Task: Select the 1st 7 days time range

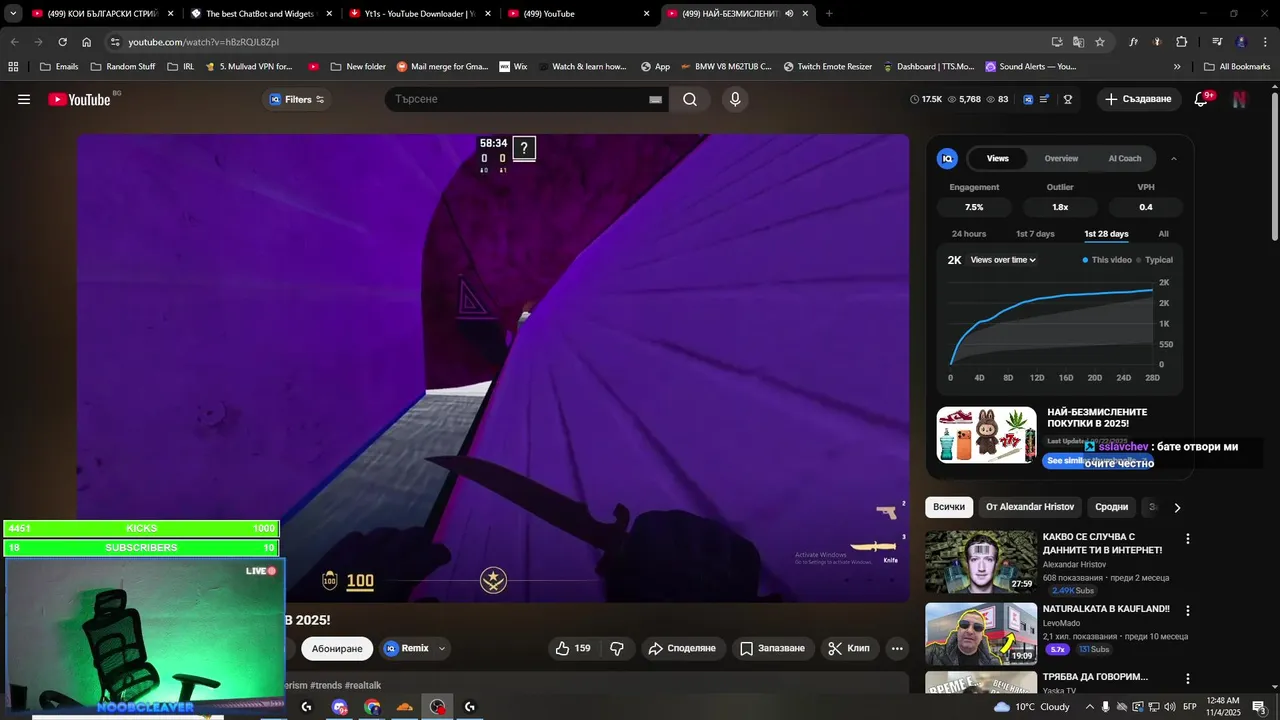Action: pyautogui.click(x=1035, y=234)
